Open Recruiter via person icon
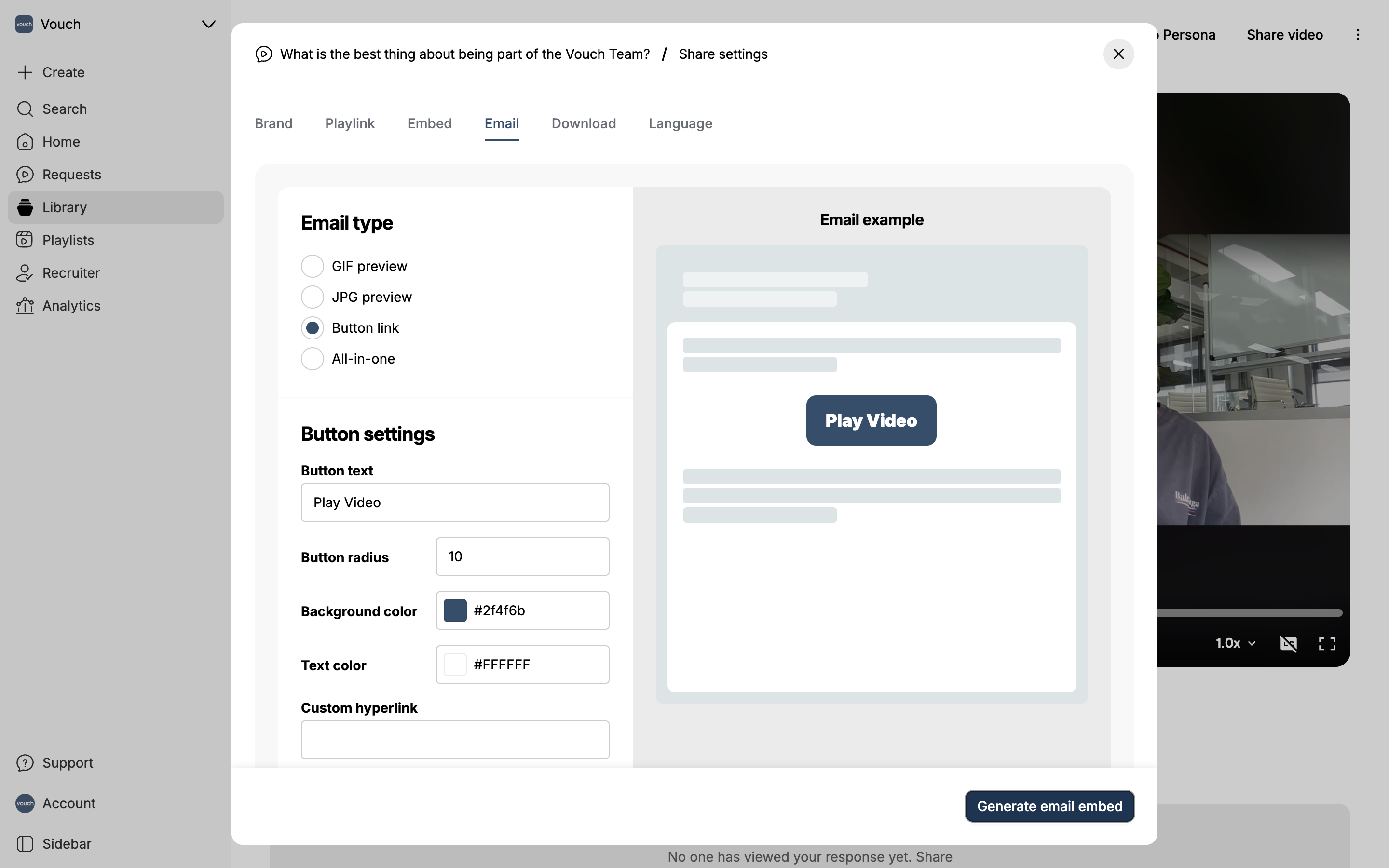The image size is (1389, 868). (x=25, y=273)
